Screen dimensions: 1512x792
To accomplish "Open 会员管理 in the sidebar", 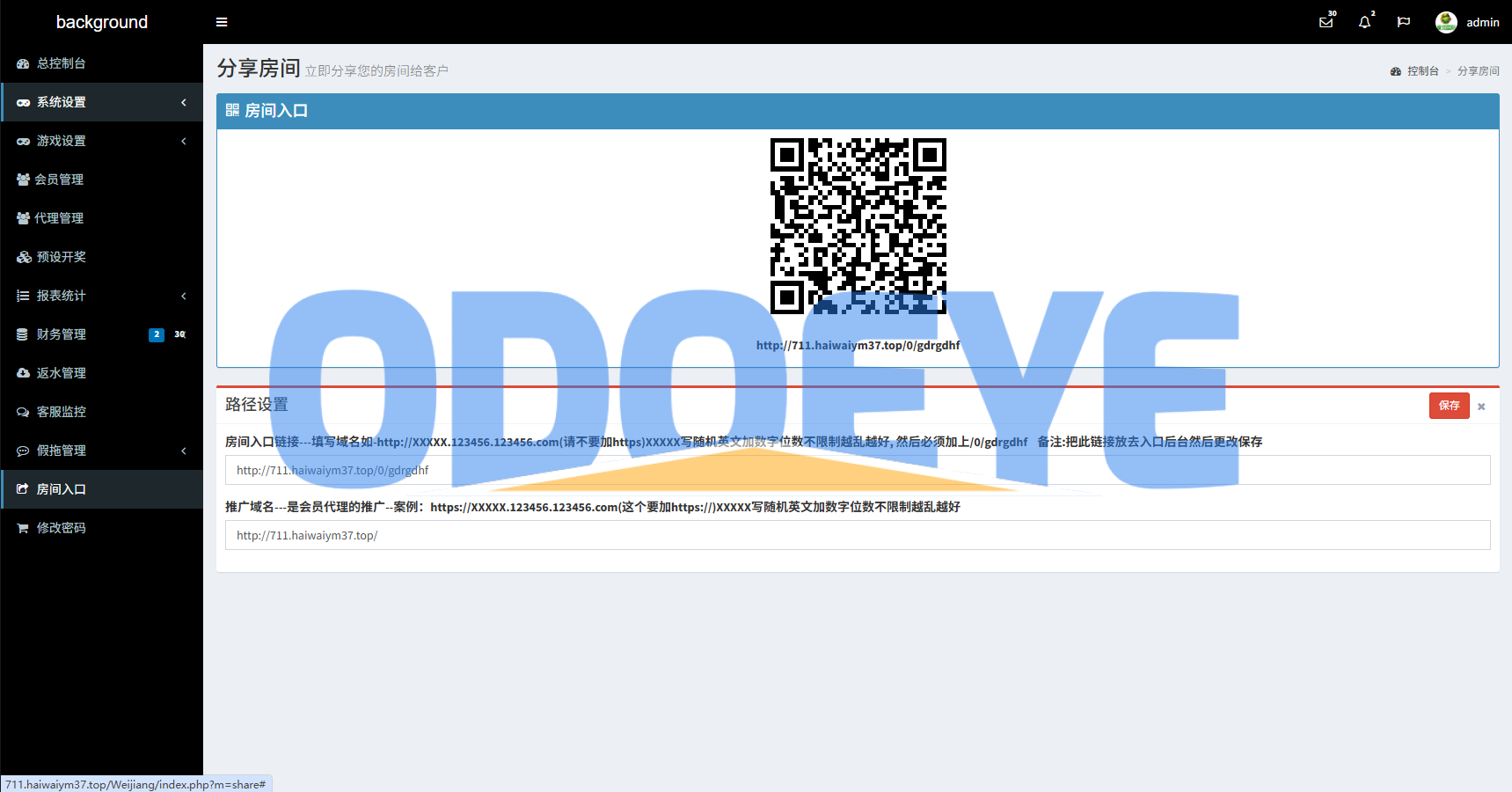I will 102,180.
